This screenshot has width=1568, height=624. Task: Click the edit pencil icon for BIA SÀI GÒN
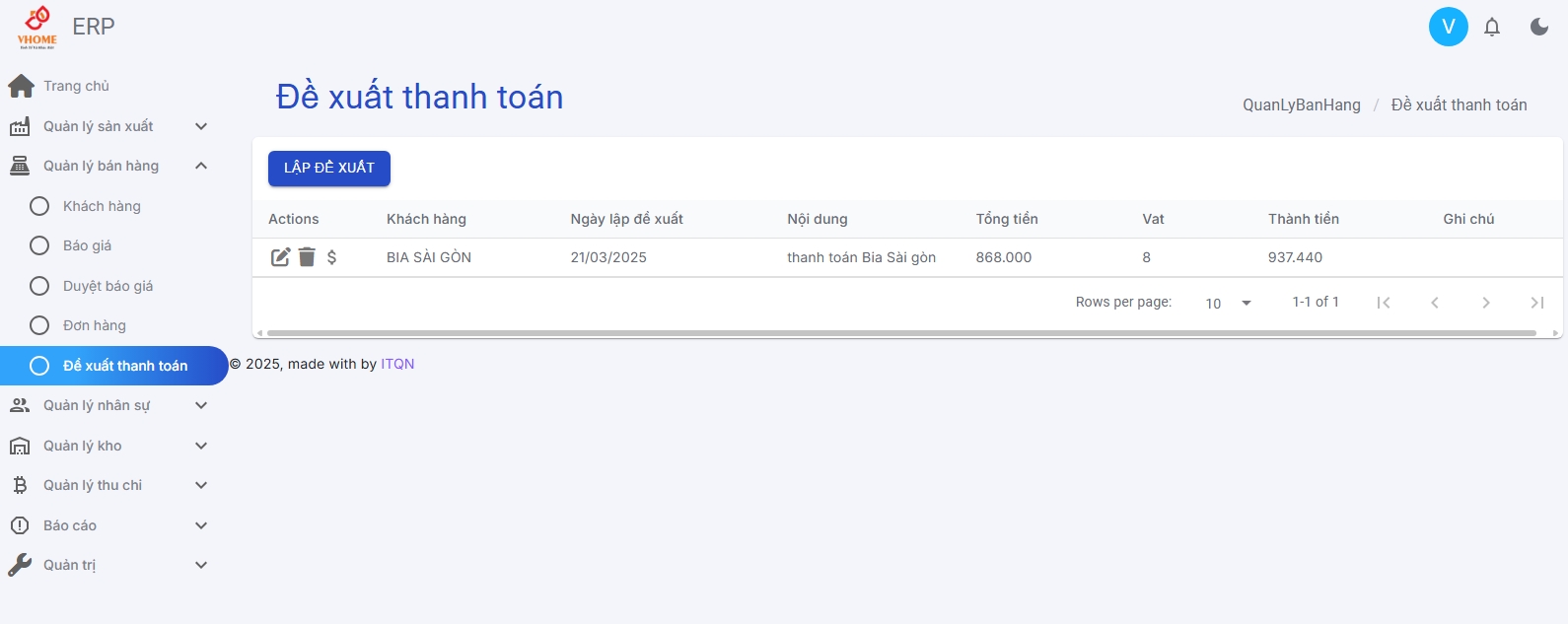(280, 257)
